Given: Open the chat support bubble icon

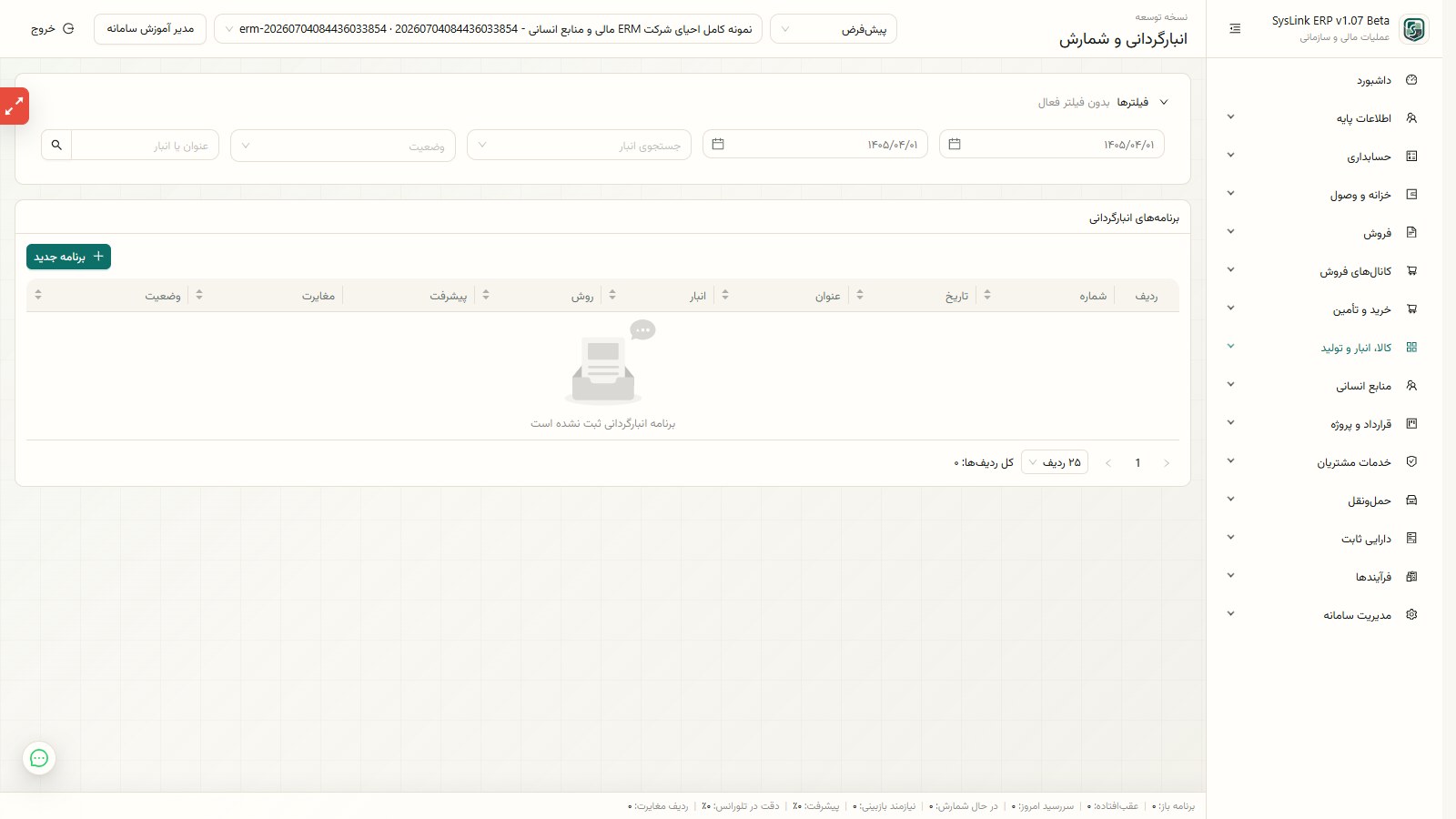Looking at the screenshot, I should [x=39, y=758].
